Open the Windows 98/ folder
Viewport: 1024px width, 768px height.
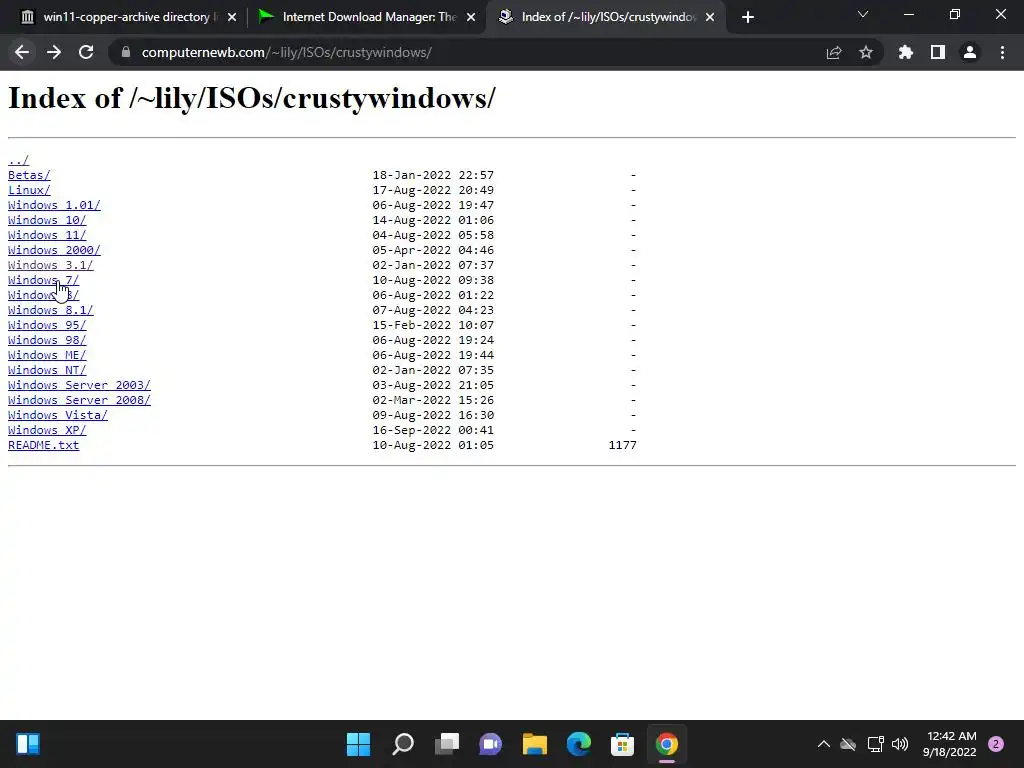(x=47, y=340)
